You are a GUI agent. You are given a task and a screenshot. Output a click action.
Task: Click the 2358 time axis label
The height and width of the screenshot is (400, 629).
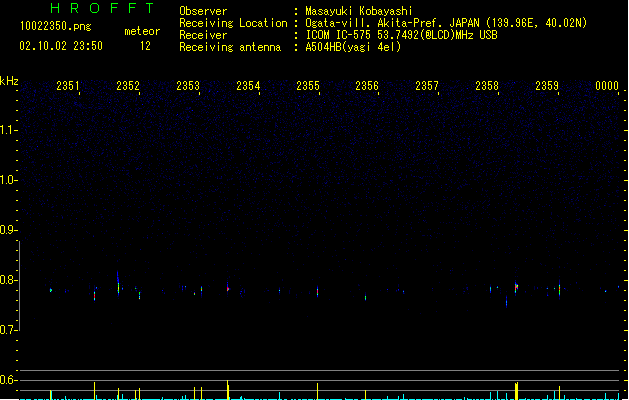(x=487, y=85)
